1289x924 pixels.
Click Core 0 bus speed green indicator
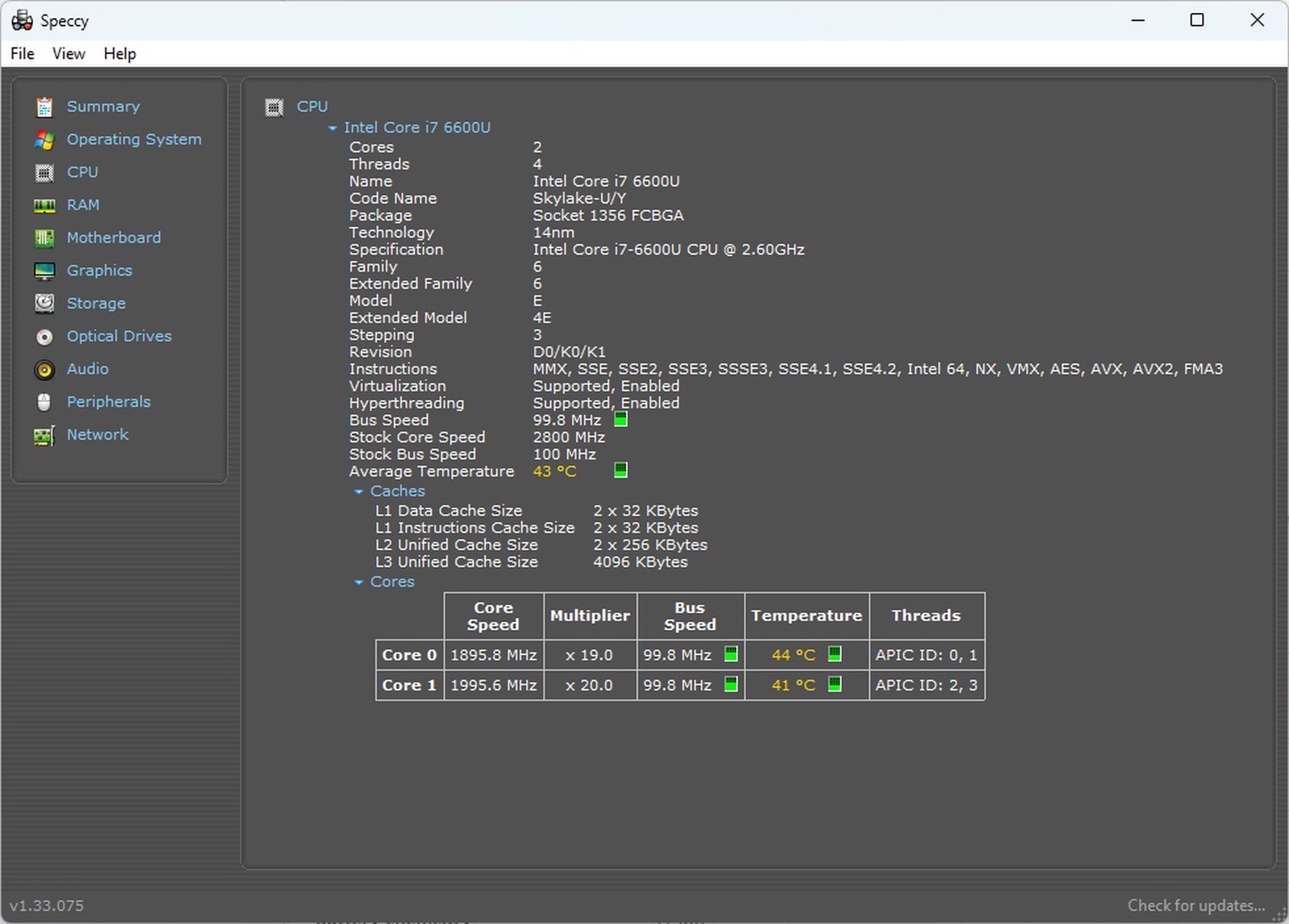[731, 654]
